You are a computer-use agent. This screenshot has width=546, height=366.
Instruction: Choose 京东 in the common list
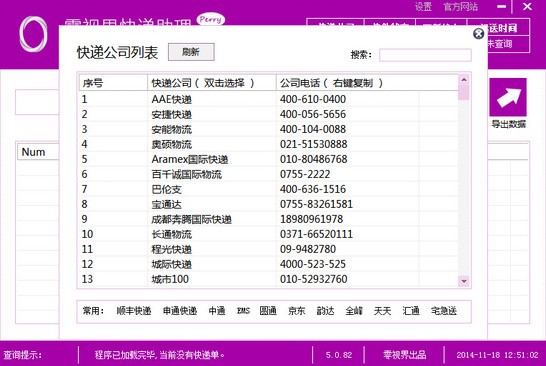297,311
